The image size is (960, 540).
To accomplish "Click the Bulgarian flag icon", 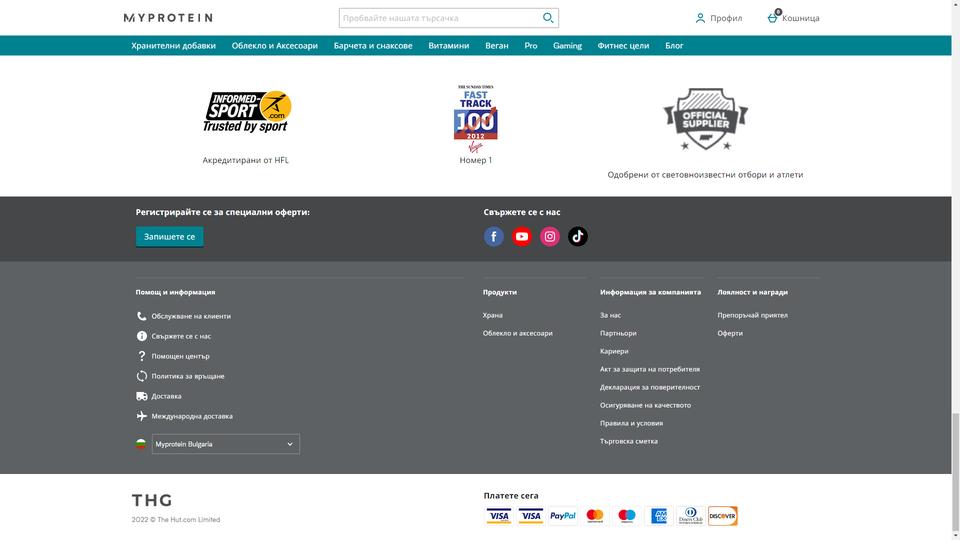I will point(141,444).
